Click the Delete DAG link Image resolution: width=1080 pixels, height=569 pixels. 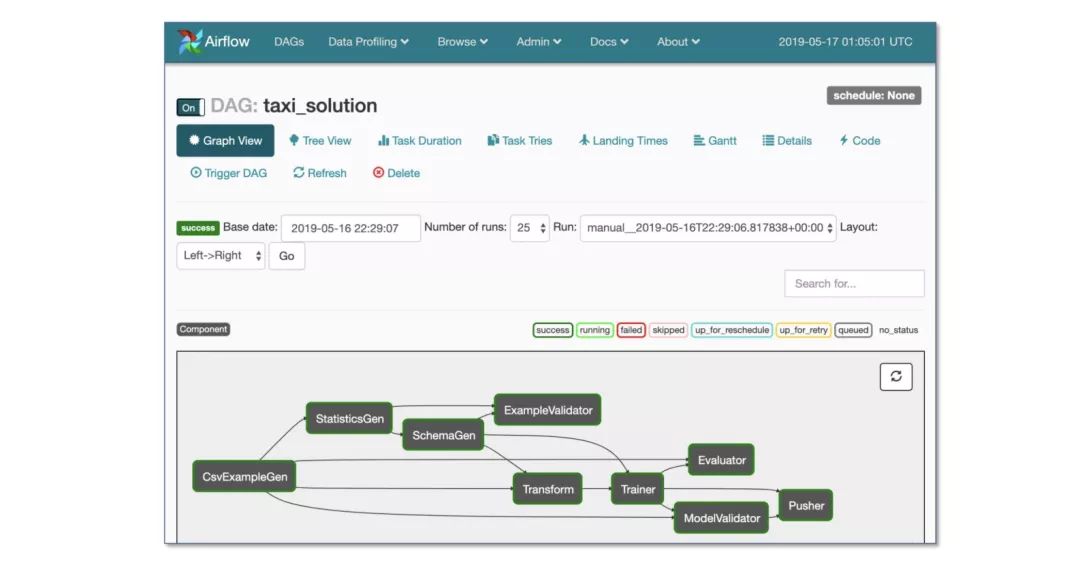[396, 173]
